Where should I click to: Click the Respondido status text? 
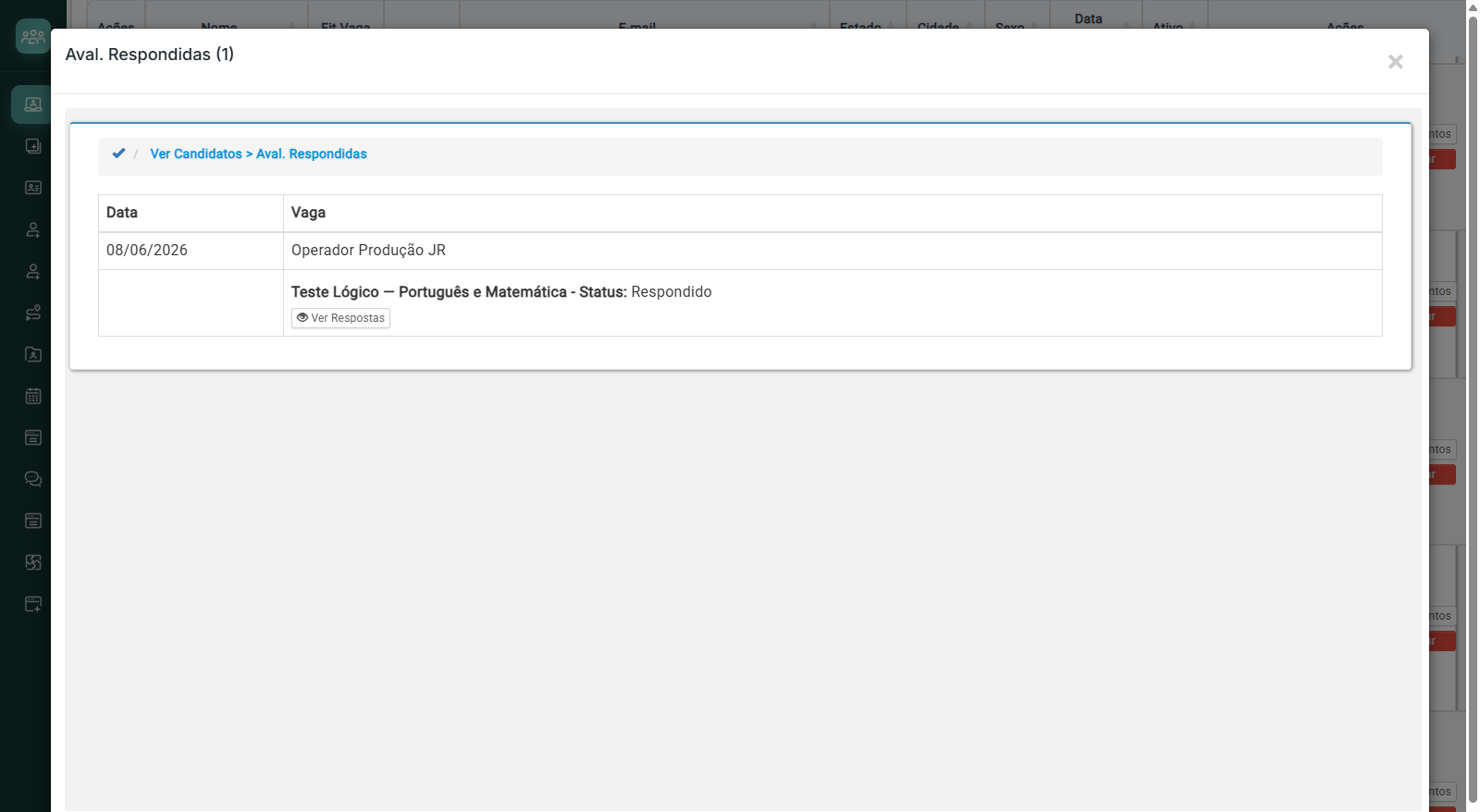pos(672,292)
